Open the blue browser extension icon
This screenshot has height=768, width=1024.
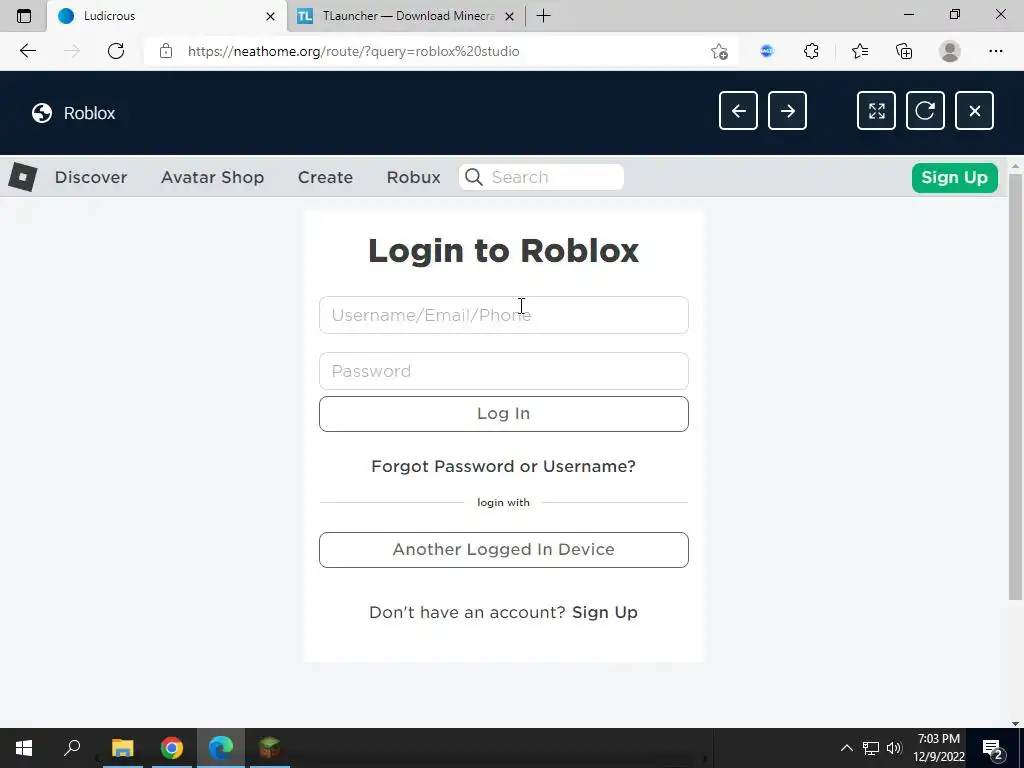pos(767,51)
